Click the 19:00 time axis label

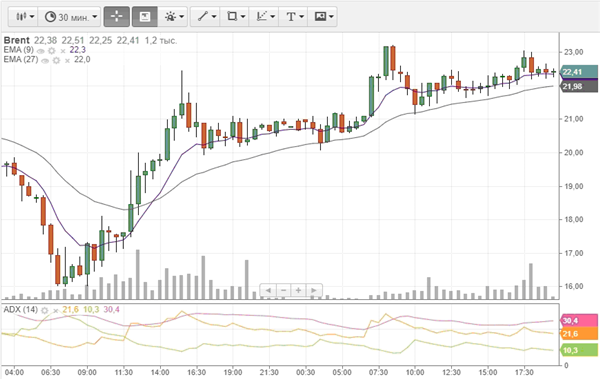(x=233, y=372)
